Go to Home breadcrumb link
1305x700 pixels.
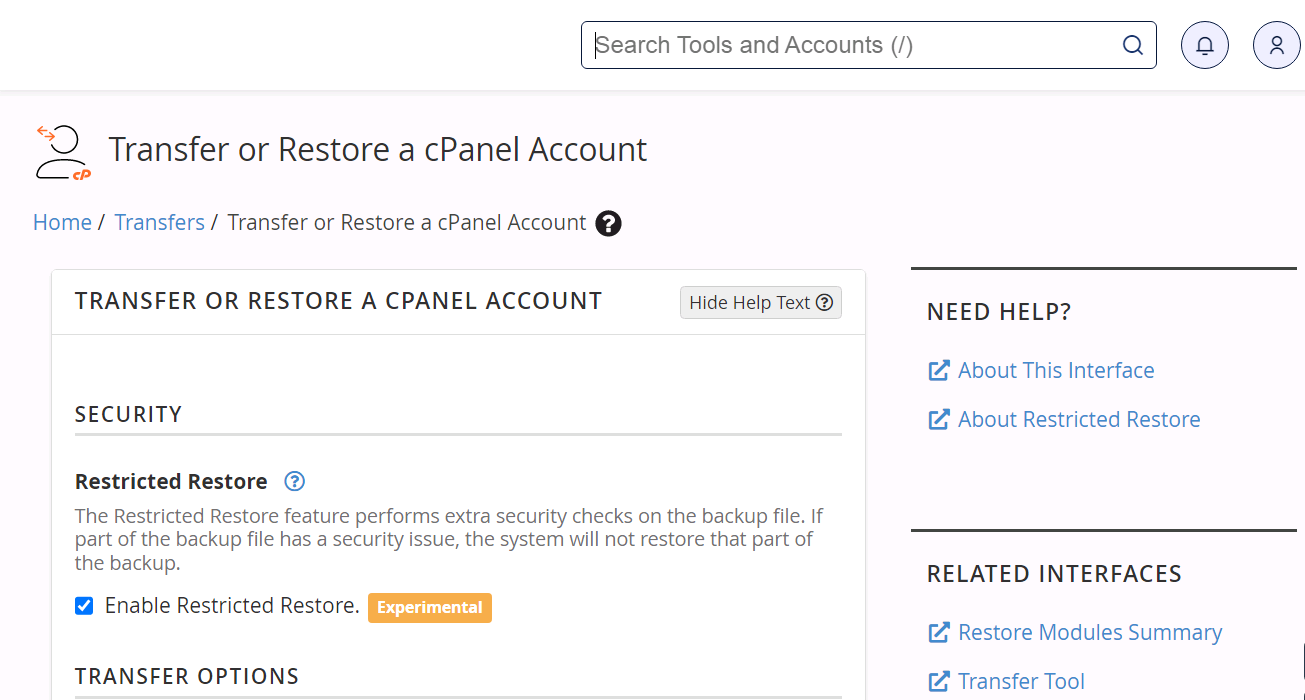(x=62, y=222)
